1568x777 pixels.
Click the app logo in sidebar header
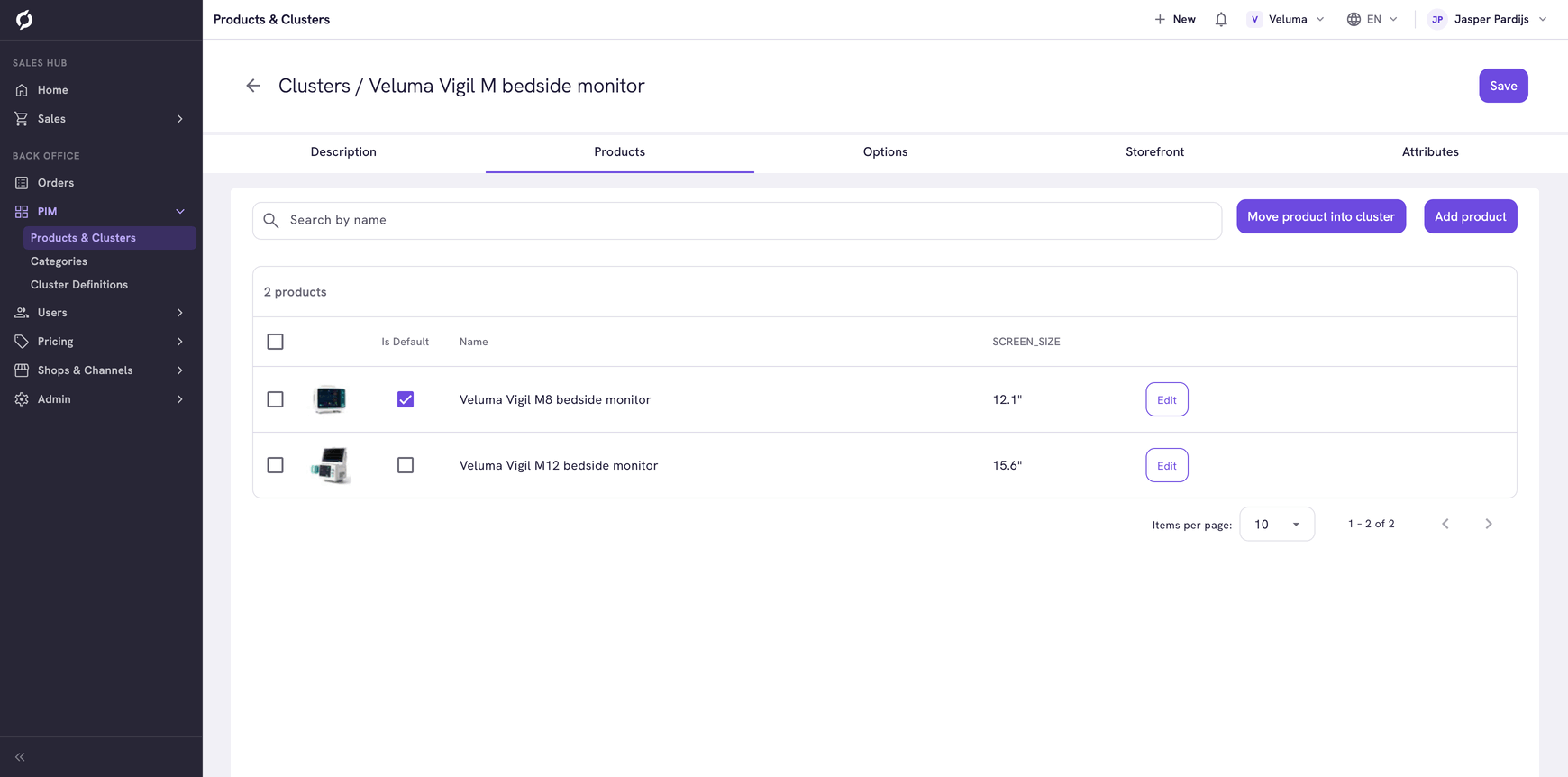pyautogui.click(x=24, y=19)
